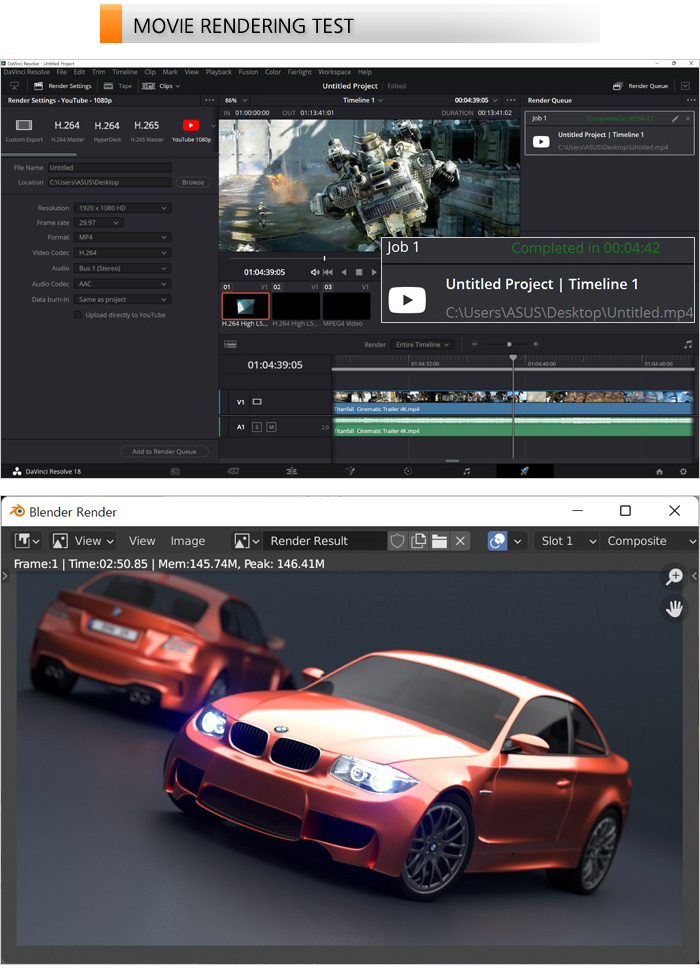Click the Clips button in toolbar
This screenshot has width=700, height=969.
coord(161,86)
